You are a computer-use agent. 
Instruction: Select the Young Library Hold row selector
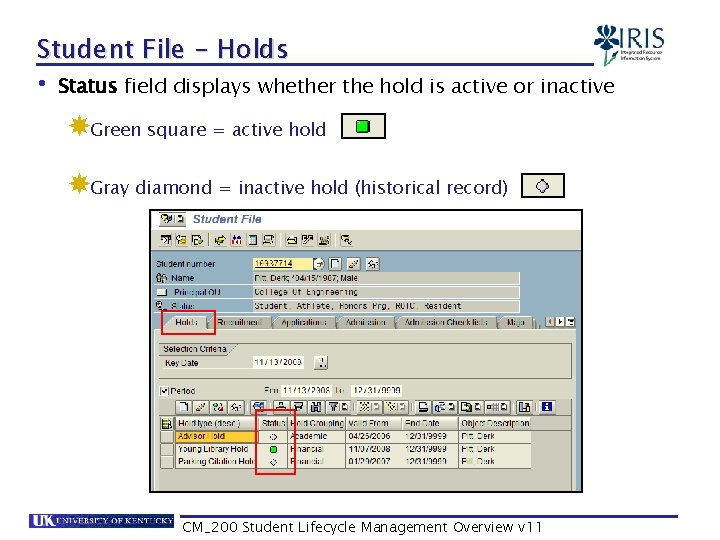[x=167, y=449]
